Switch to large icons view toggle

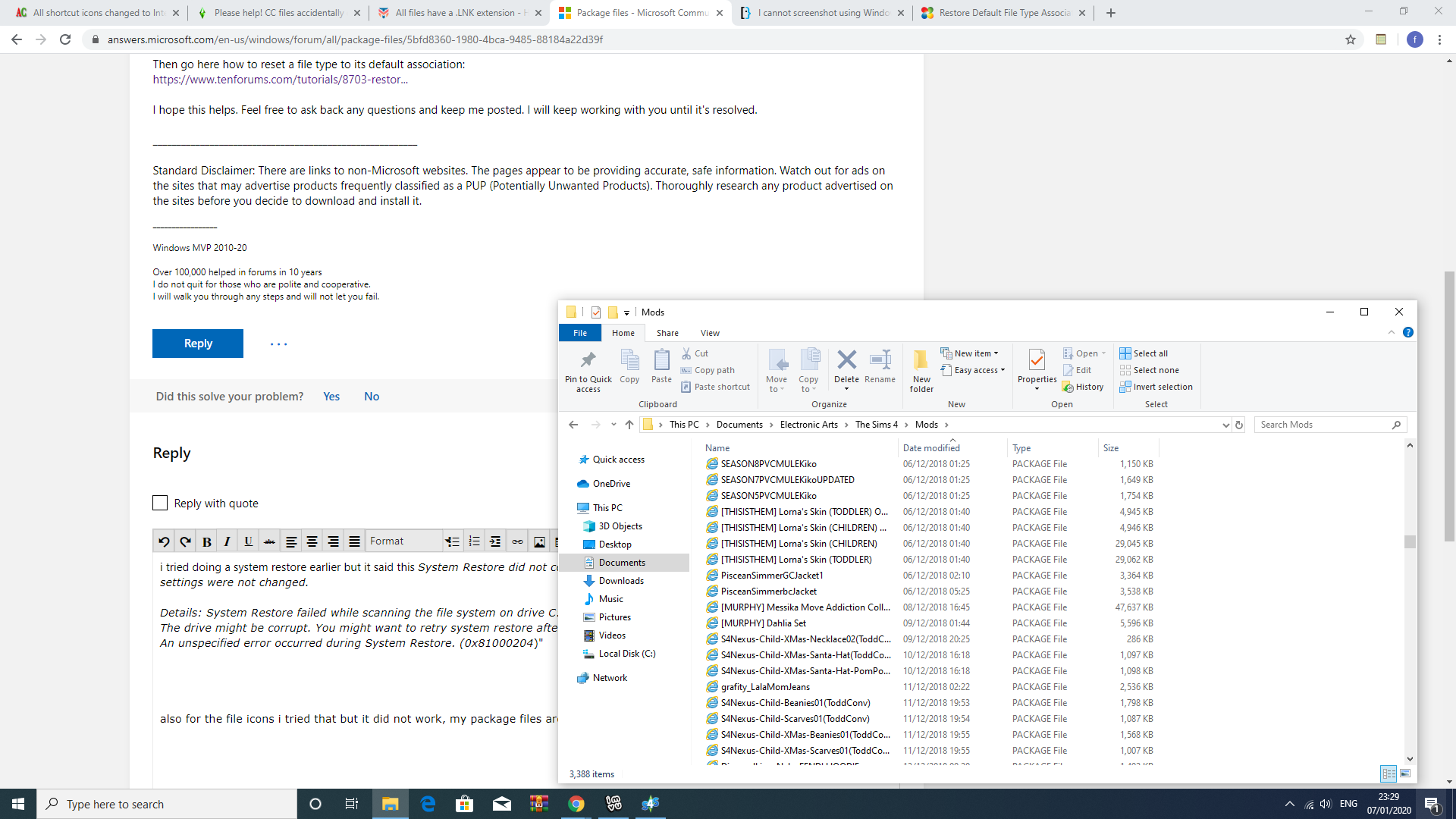[x=1405, y=773]
